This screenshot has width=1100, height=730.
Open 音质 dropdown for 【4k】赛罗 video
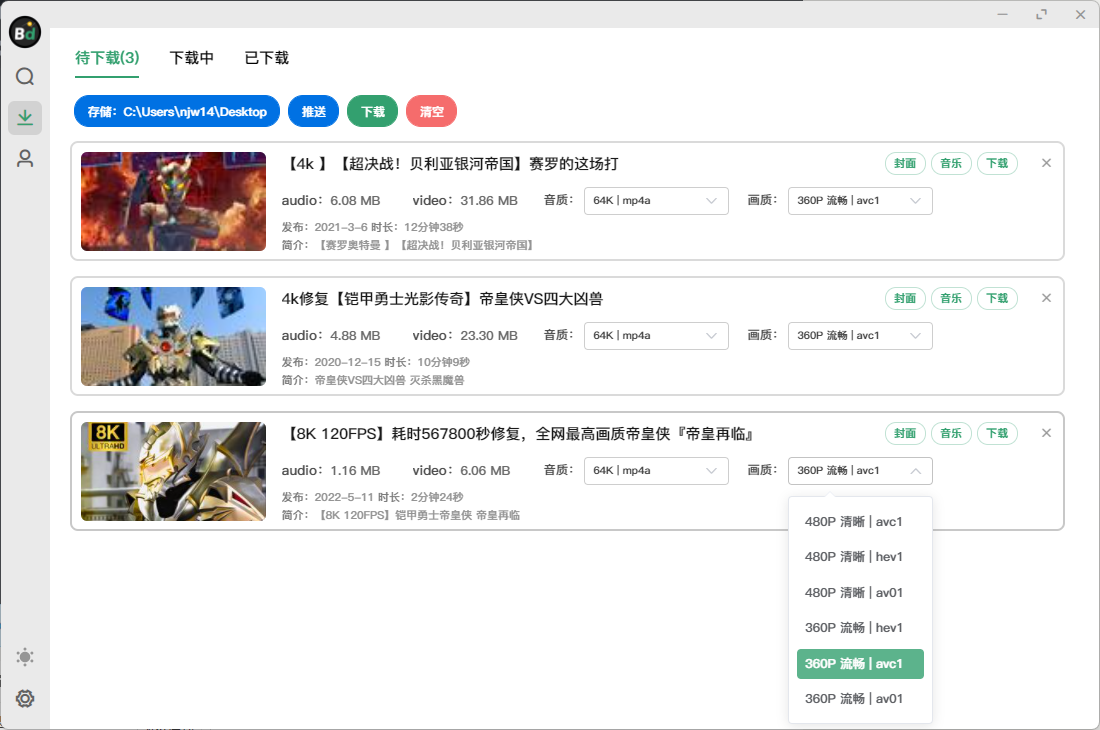[656, 201]
